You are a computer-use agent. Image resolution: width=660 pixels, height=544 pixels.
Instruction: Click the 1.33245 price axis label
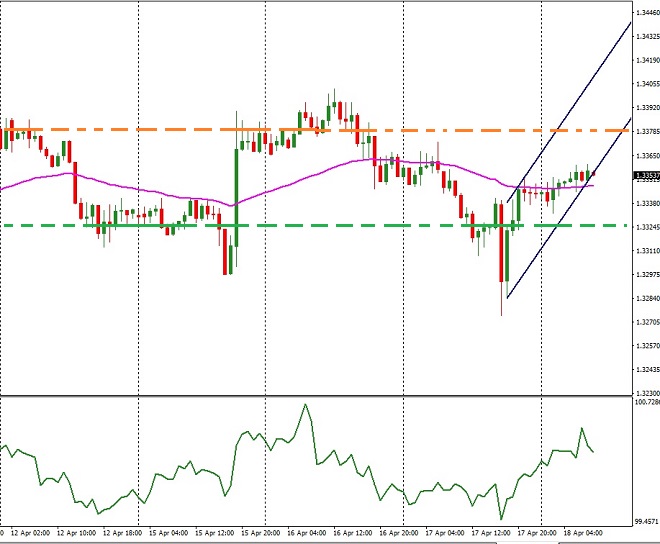coord(648,227)
